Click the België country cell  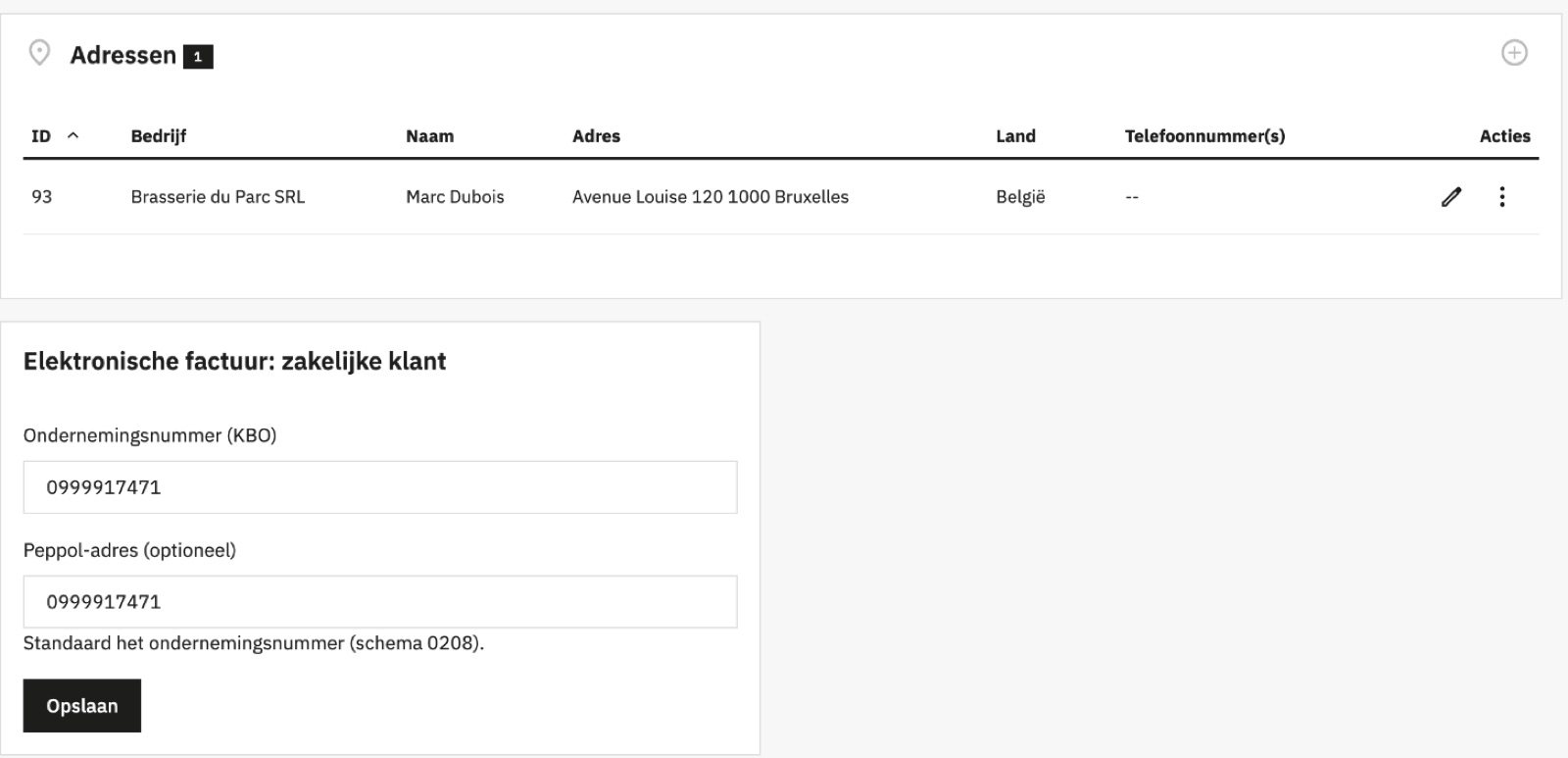pyautogui.click(x=1021, y=197)
